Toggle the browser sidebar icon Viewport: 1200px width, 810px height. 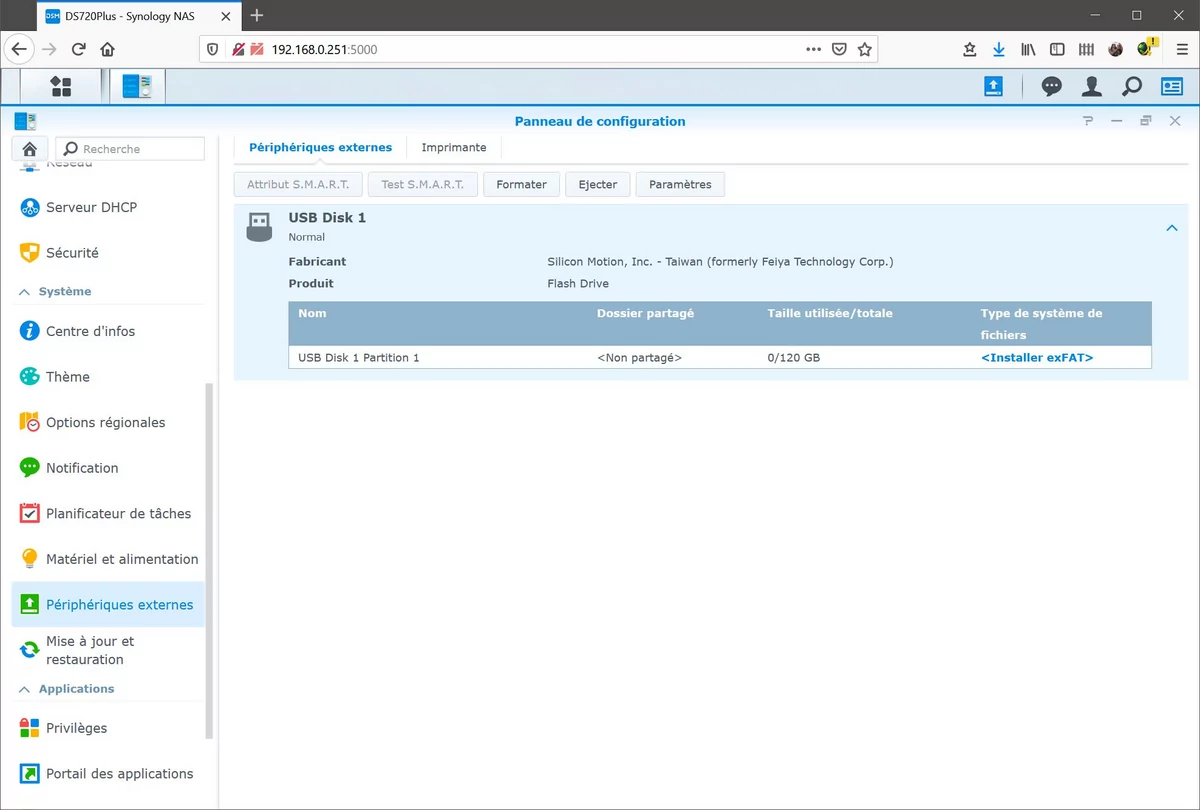(x=1057, y=49)
